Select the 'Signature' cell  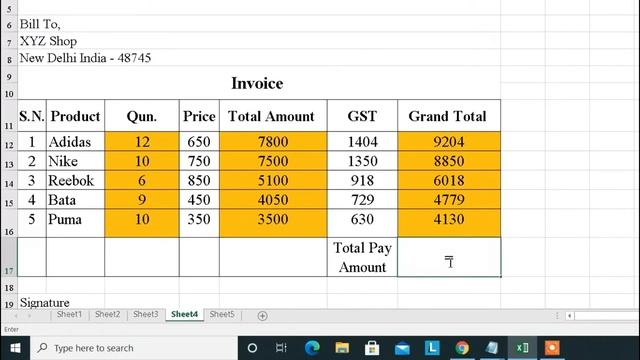(x=44, y=302)
